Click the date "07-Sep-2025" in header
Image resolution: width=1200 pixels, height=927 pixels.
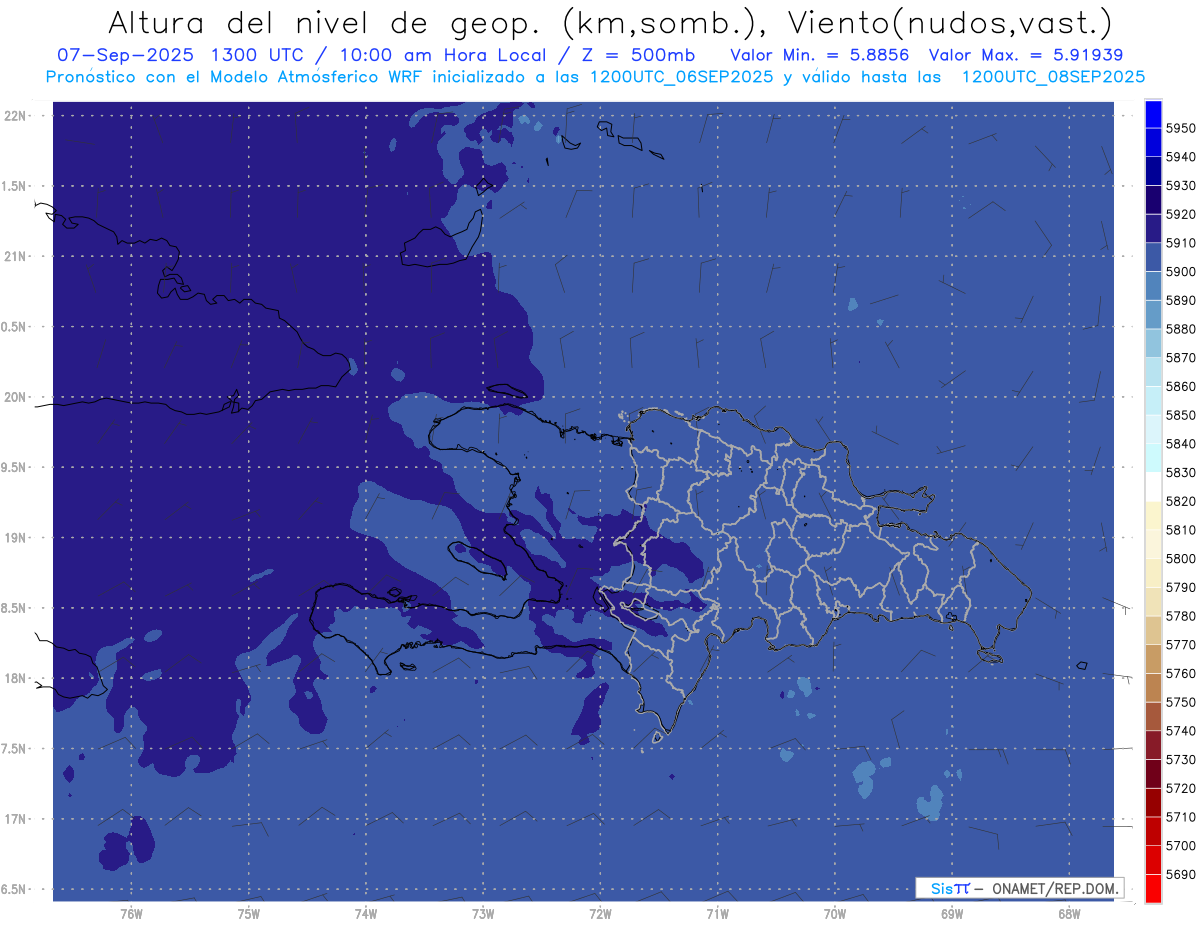pos(125,55)
